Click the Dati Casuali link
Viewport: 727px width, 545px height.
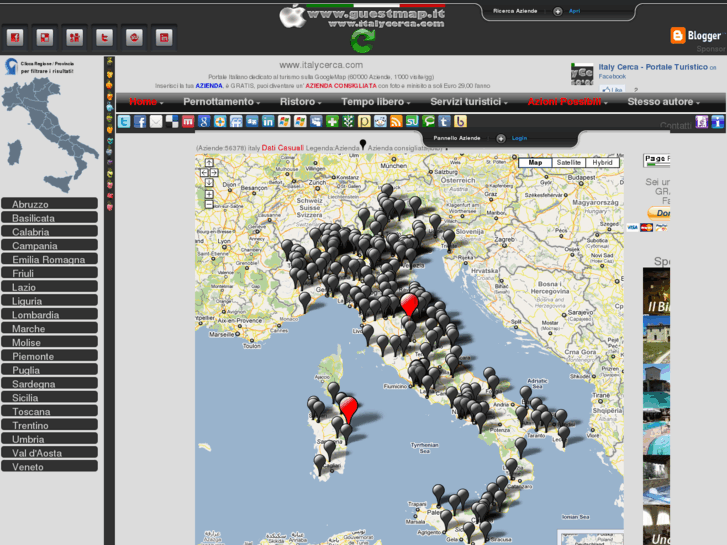click(283, 148)
